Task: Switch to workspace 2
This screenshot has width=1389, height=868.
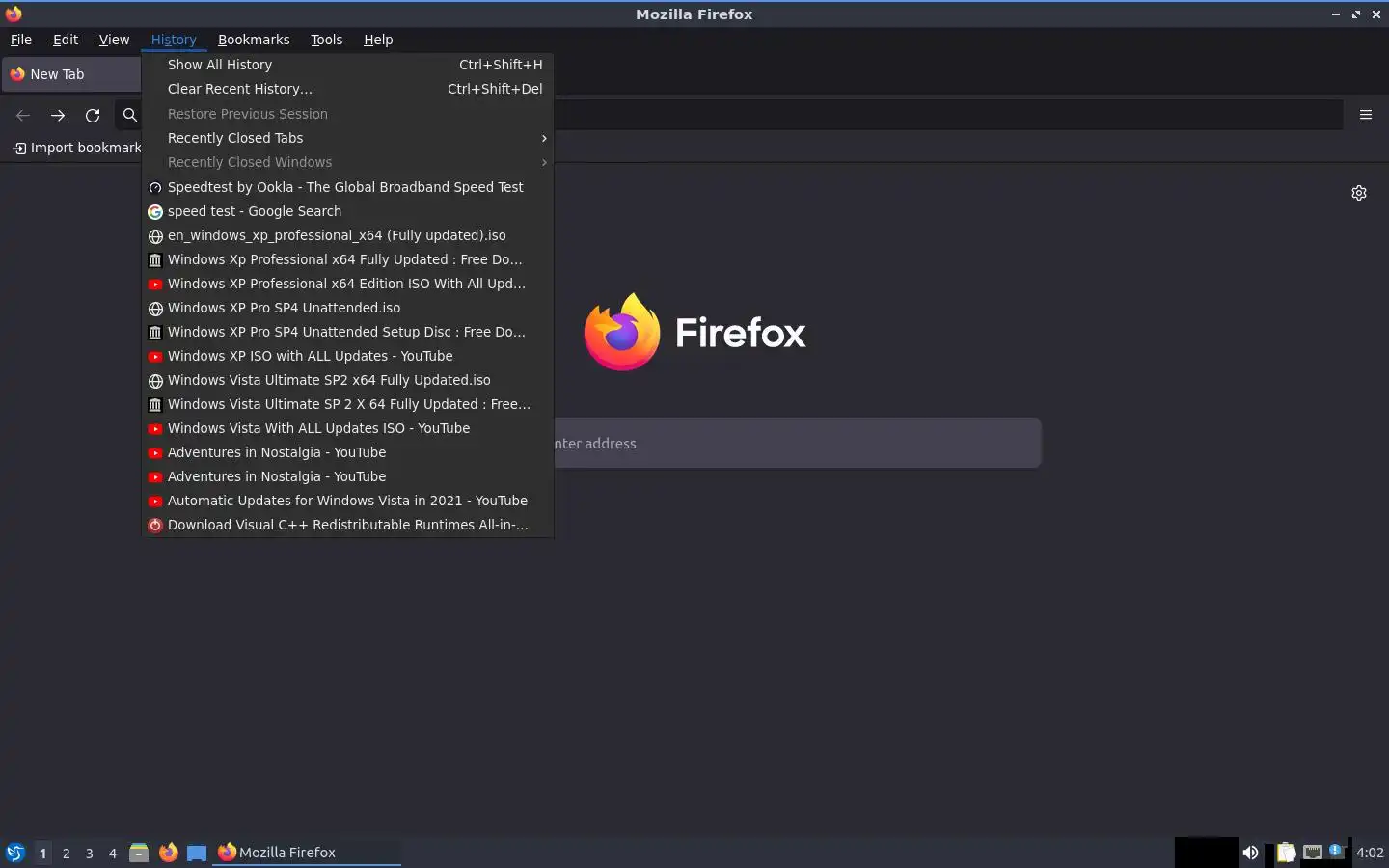Action: coord(66,853)
